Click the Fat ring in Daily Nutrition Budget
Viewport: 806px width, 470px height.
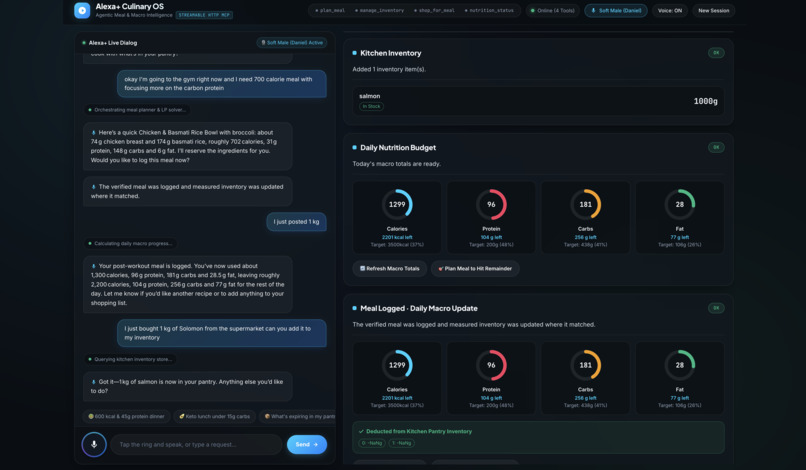pyautogui.click(x=680, y=204)
